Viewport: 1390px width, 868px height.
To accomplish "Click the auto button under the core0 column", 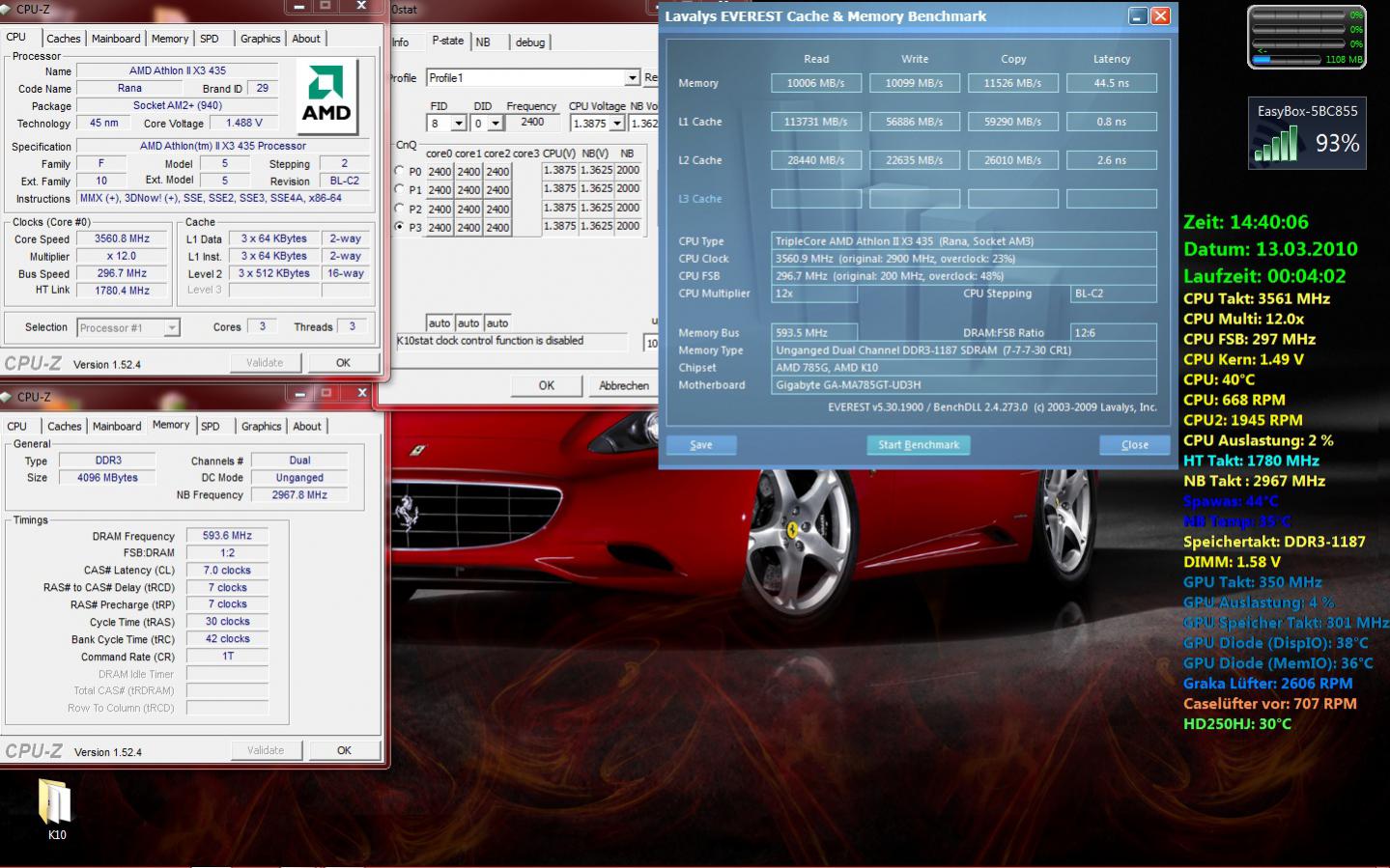I will 440,323.
